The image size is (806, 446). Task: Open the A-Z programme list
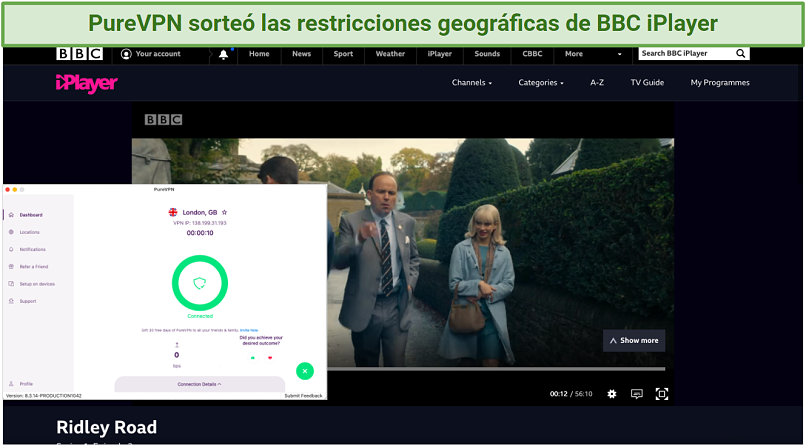(597, 83)
